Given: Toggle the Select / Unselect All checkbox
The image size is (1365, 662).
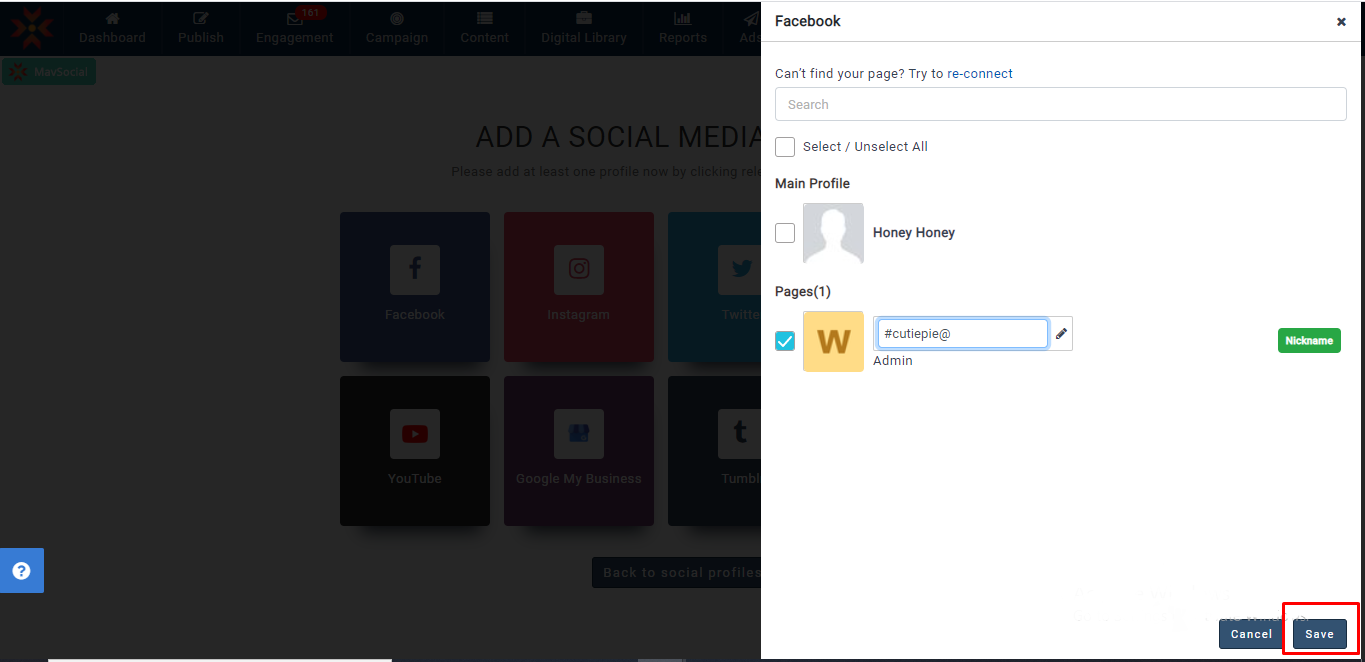Looking at the screenshot, I should pos(785,147).
